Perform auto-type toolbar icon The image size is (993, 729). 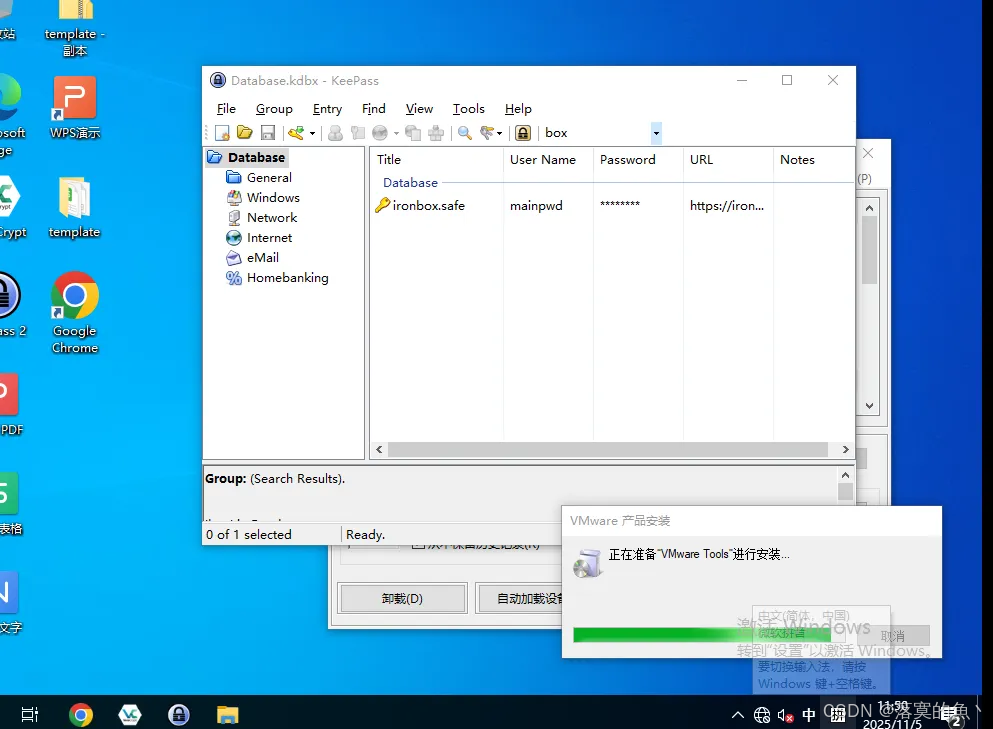point(436,133)
